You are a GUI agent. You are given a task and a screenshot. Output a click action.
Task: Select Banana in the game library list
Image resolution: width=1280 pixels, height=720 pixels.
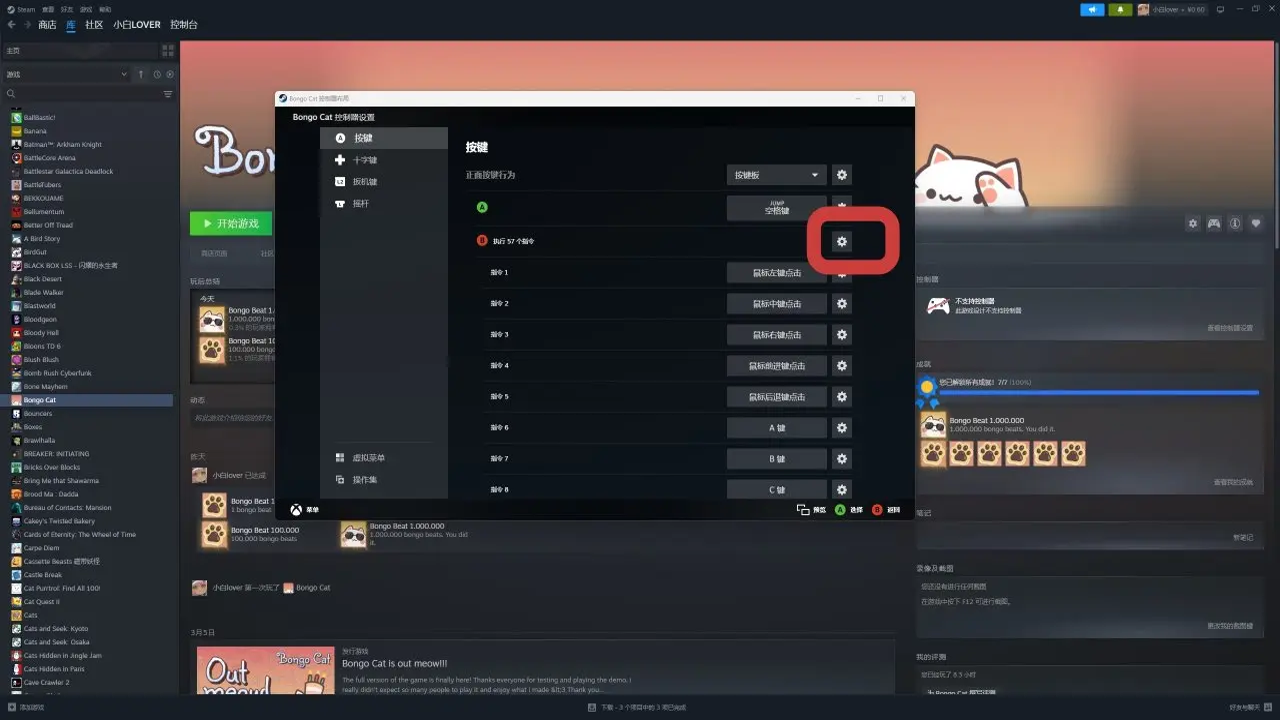click(x=35, y=131)
